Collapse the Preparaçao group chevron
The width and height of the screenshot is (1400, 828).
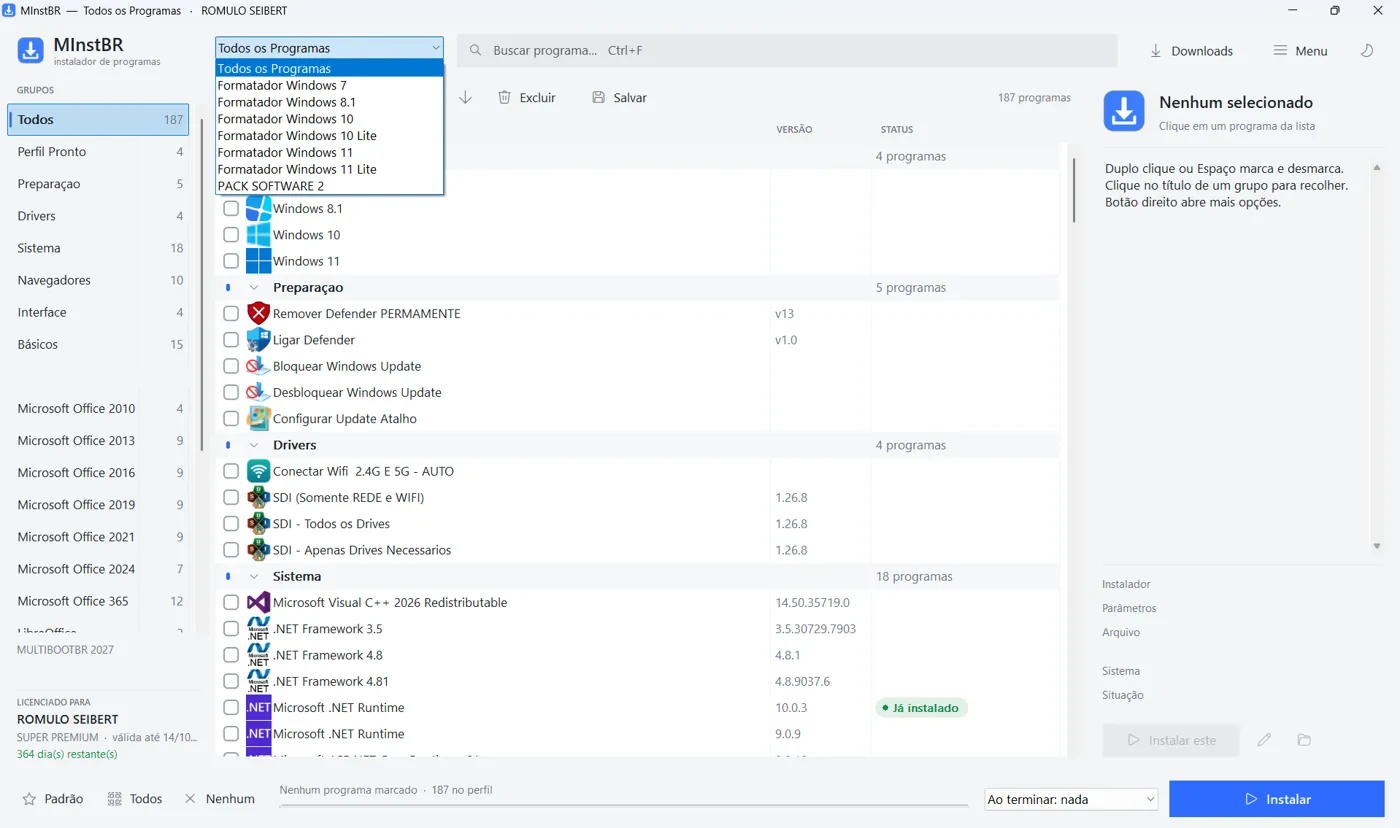253,288
